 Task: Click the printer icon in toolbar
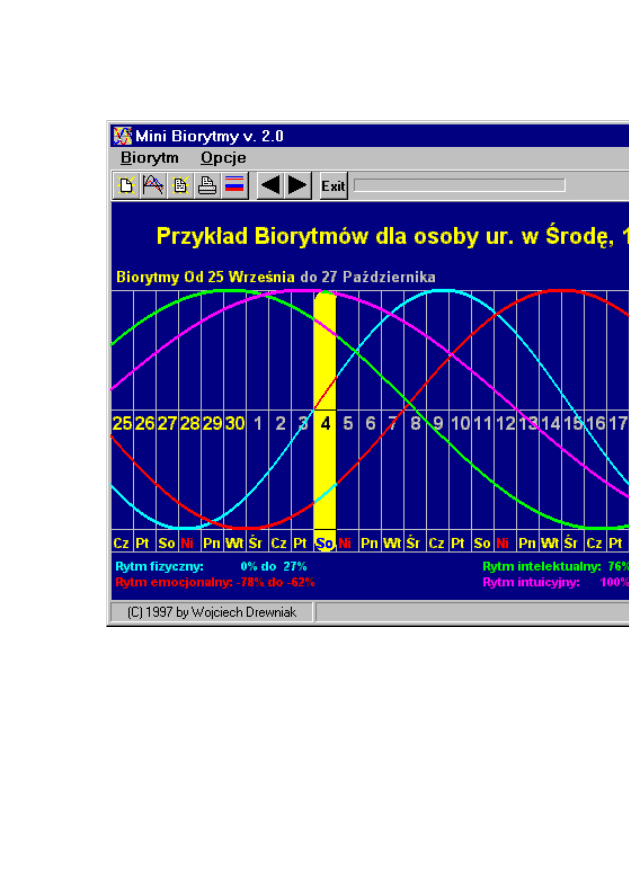point(207,185)
